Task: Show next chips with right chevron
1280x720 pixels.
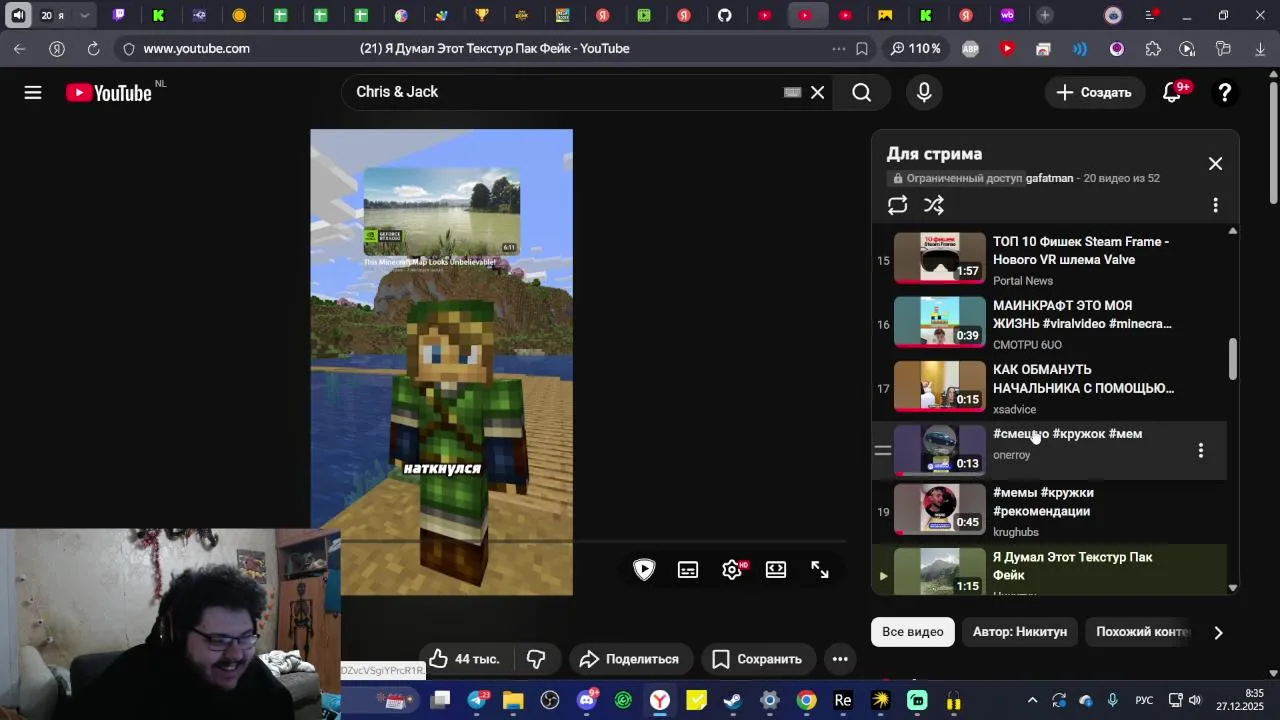Action: tap(1218, 632)
